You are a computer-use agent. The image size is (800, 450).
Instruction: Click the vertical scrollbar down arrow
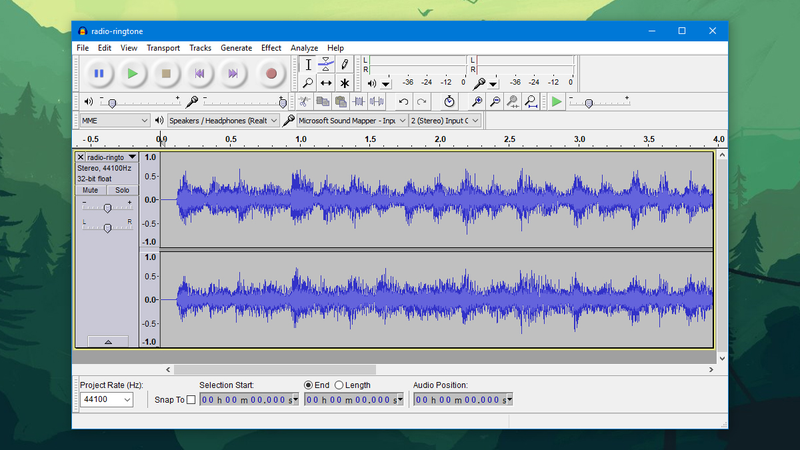[722, 359]
